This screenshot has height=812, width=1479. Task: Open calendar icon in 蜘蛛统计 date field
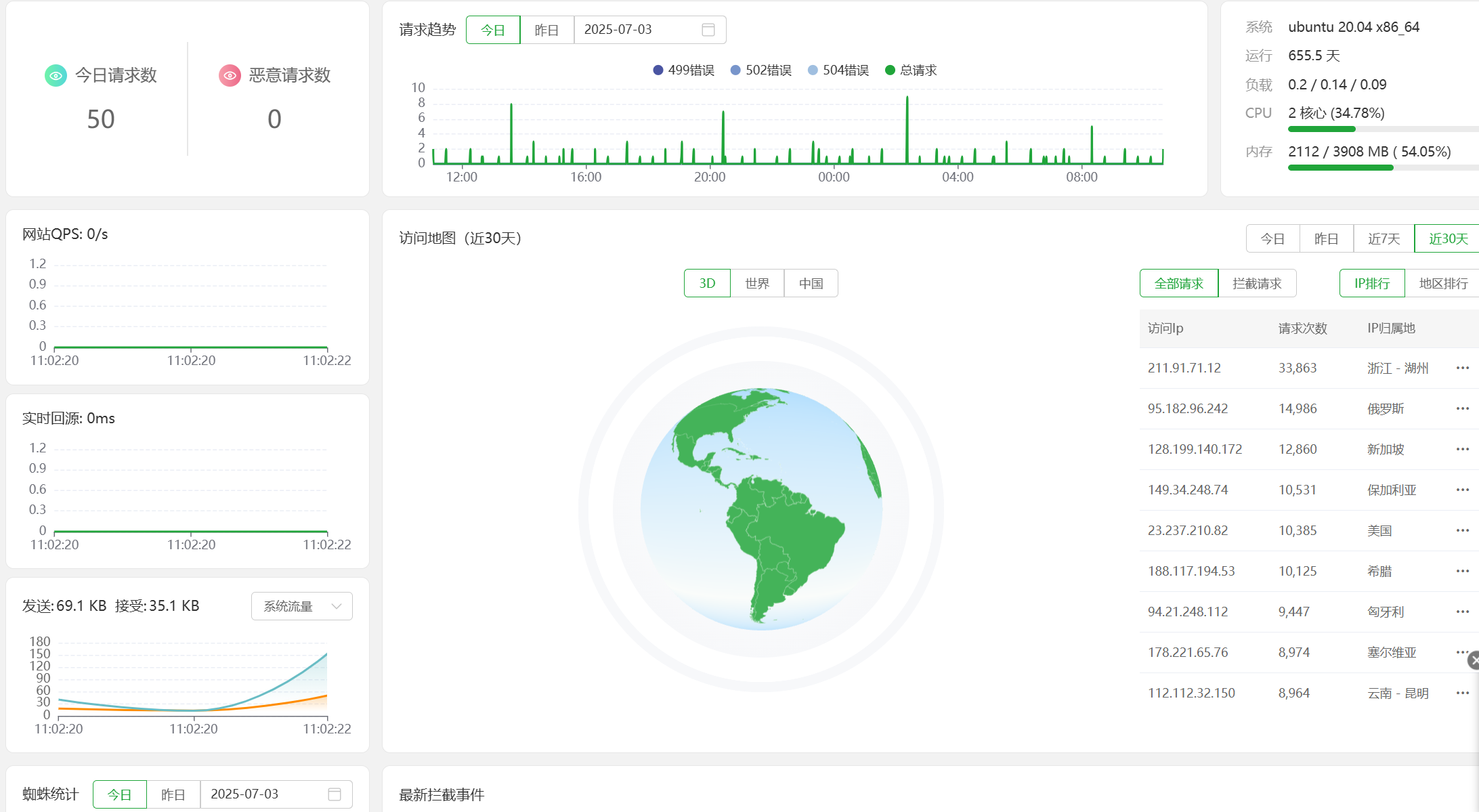[x=335, y=794]
